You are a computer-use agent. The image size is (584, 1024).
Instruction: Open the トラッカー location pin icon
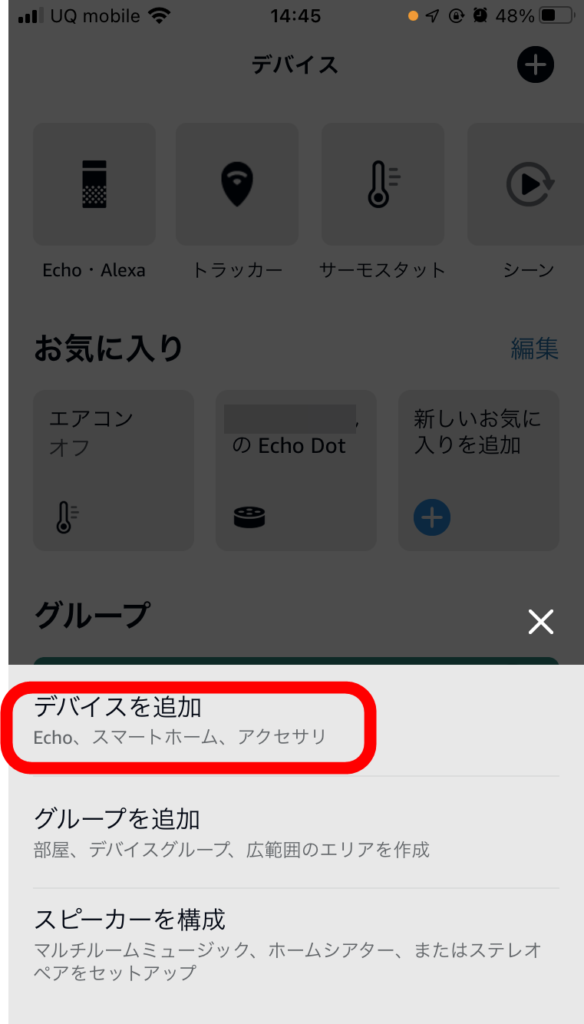click(237, 184)
